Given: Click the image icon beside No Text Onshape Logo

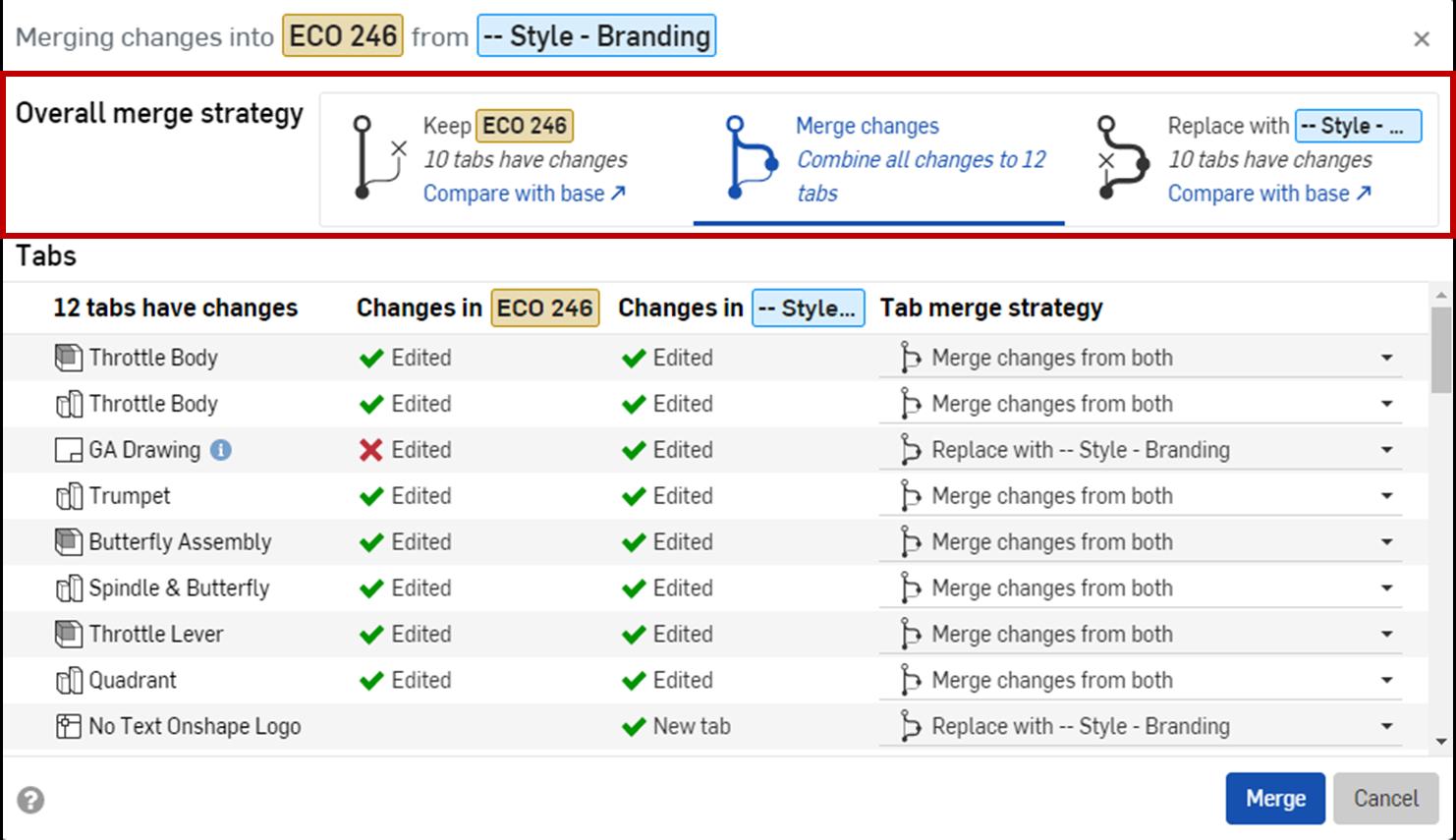Looking at the screenshot, I should (x=68, y=726).
